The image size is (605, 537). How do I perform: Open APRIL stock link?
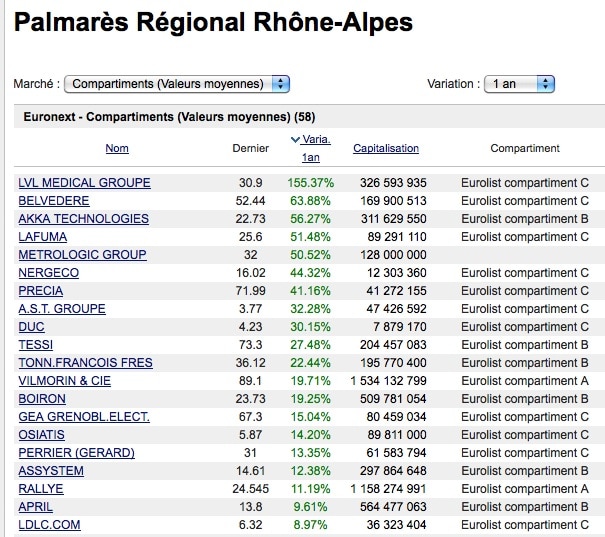coord(35,507)
